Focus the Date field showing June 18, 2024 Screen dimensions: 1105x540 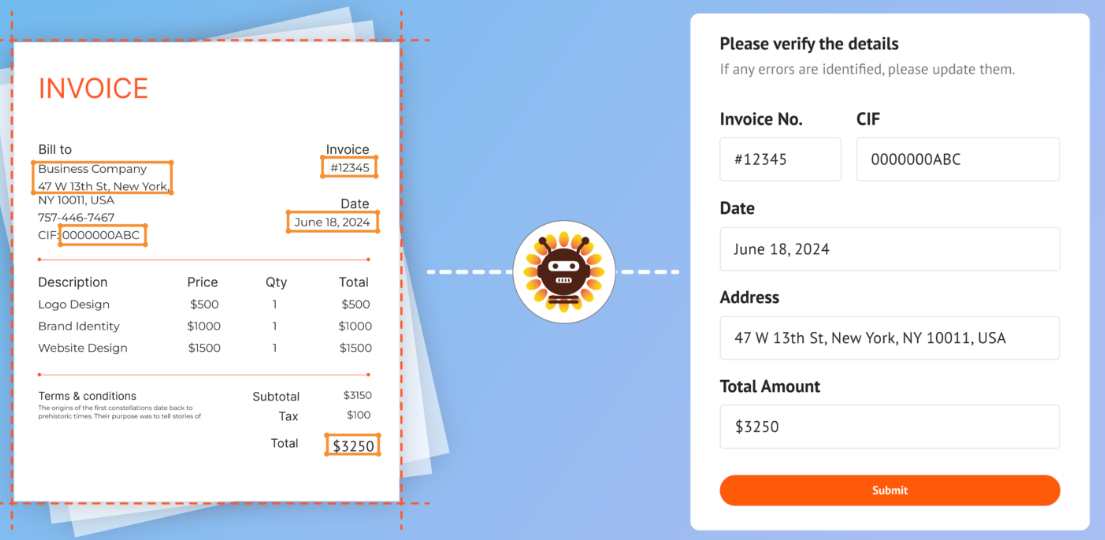pyautogui.click(x=889, y=249)
